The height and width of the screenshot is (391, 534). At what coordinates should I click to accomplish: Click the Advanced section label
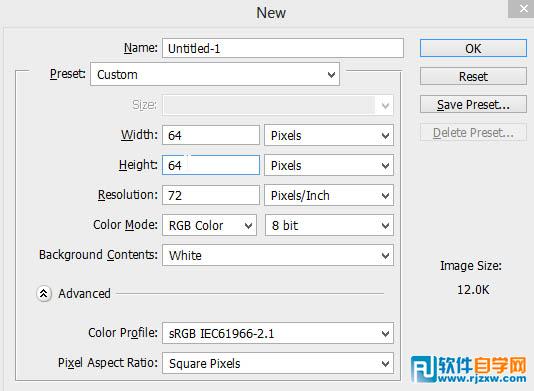coord(84,294)
